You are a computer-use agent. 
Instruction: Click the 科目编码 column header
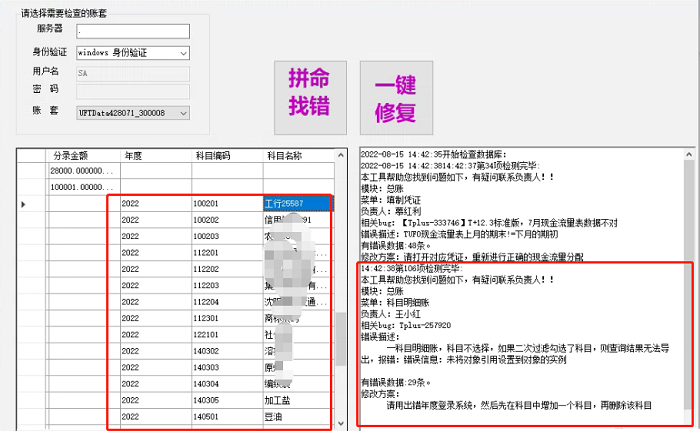pos(228,155)
